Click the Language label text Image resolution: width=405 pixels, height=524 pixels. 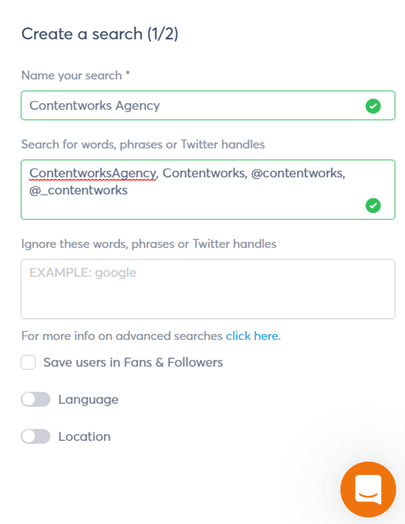click(x=88, y=400)
